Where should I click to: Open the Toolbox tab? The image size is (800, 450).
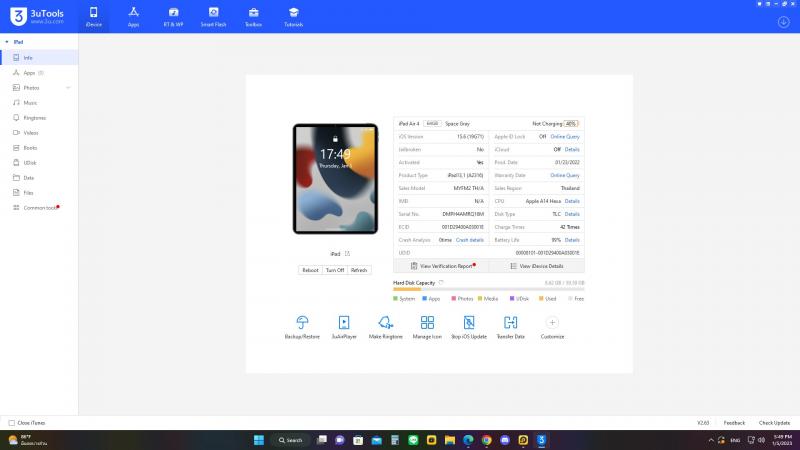coord(253,17)
